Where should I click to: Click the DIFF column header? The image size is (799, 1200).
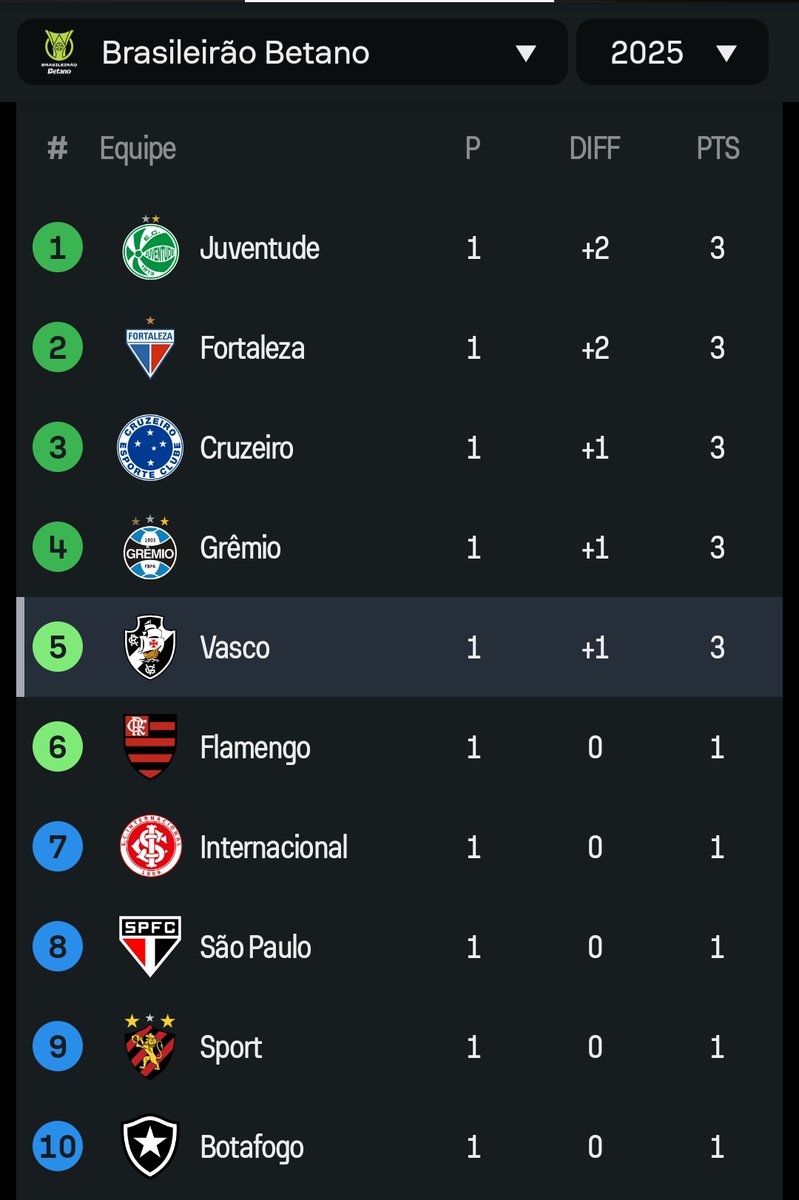coord(594,149)
